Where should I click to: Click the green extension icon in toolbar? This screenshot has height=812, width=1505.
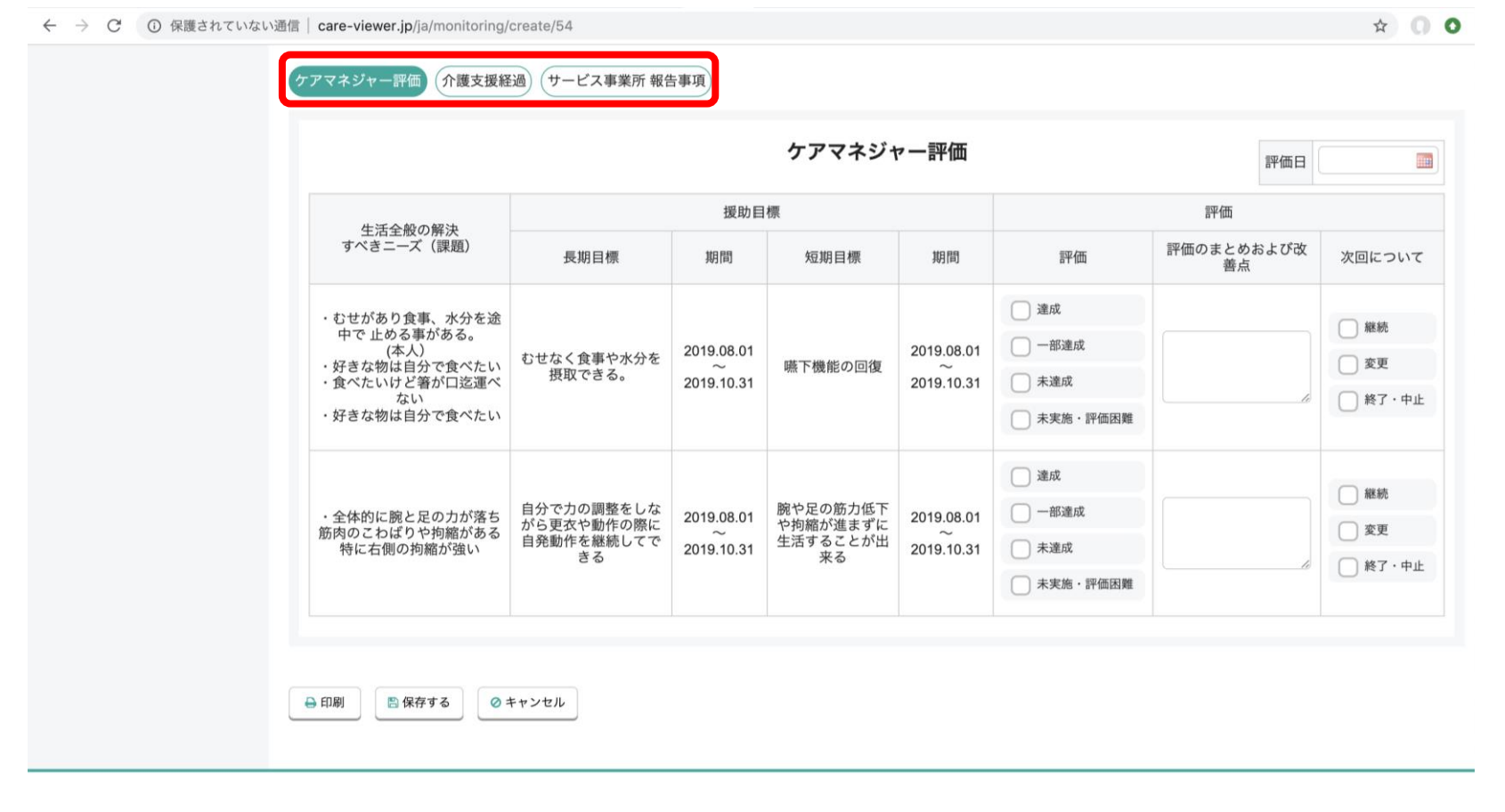pos(1452,26)
